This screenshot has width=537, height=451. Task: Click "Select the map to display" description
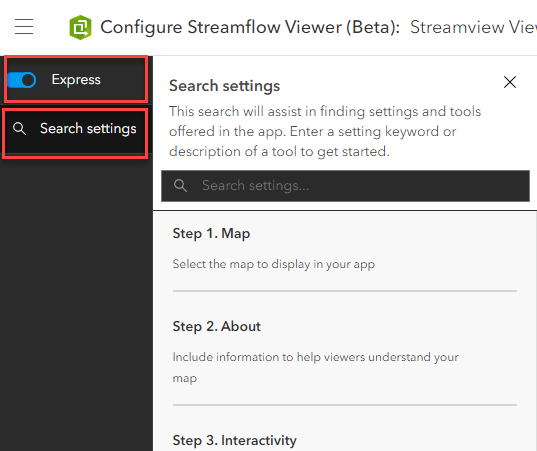tap(274, 264)
